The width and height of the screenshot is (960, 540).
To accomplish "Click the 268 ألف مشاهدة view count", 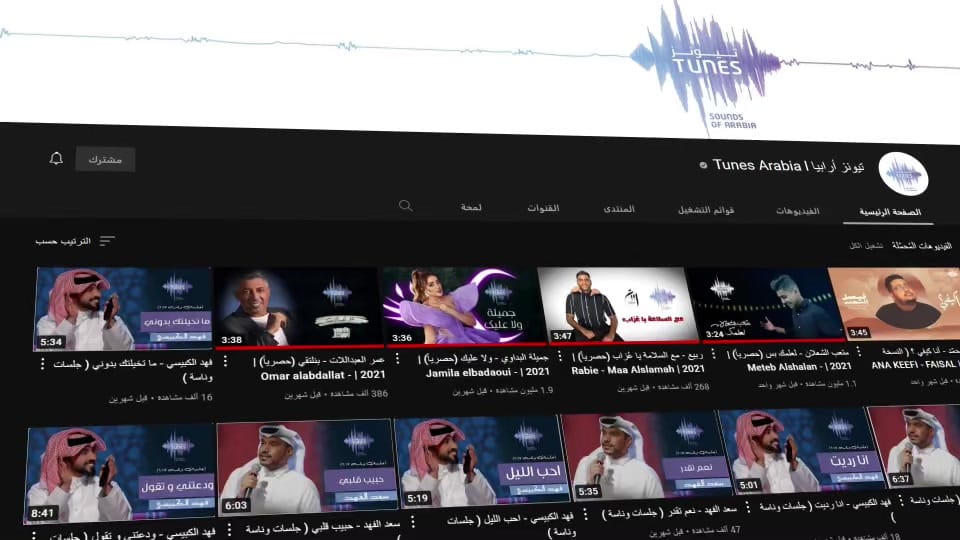I will point(663,388).
